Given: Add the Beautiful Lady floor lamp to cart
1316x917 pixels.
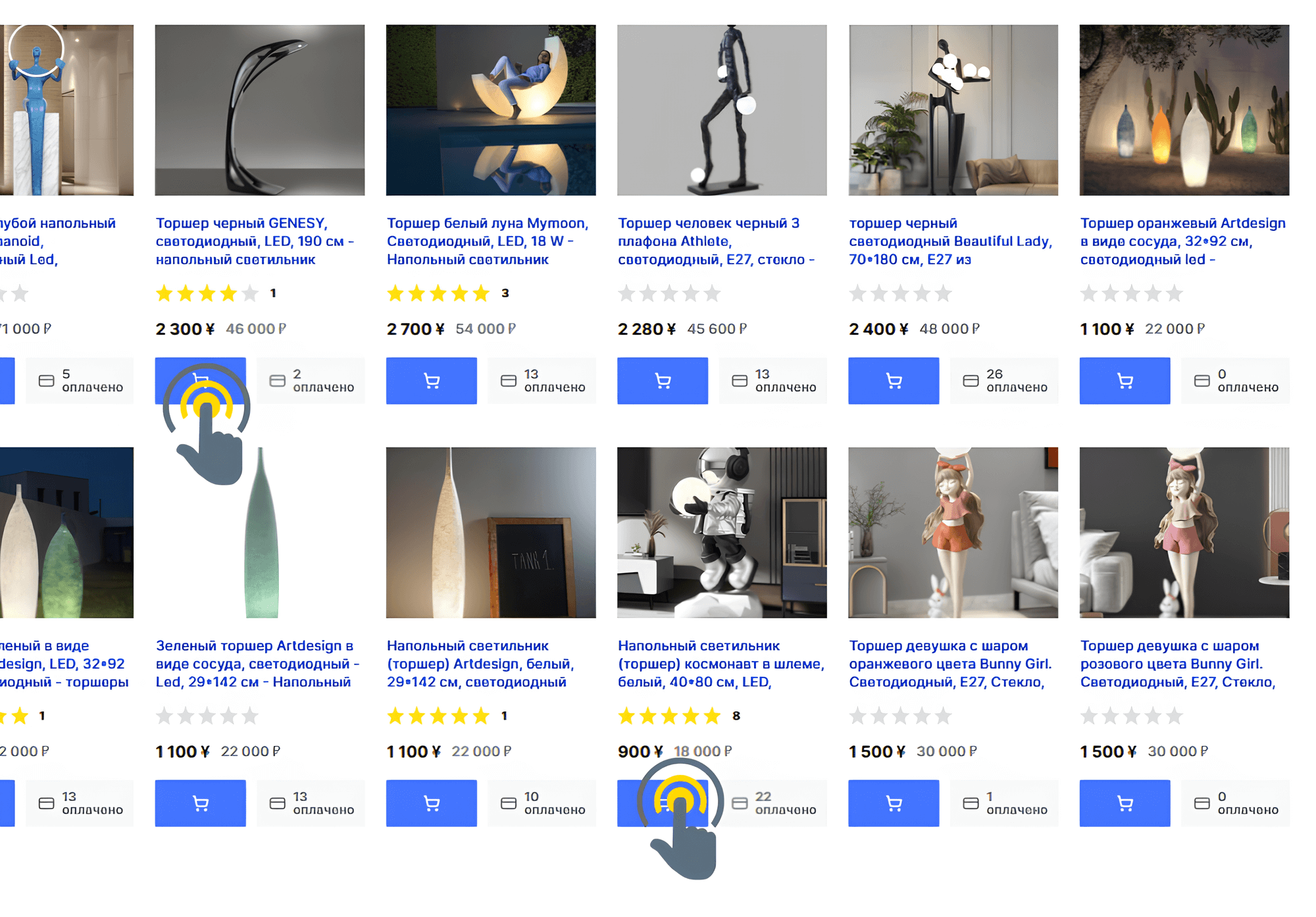Looking at the screenshot, I should click(x=893, y=380).
